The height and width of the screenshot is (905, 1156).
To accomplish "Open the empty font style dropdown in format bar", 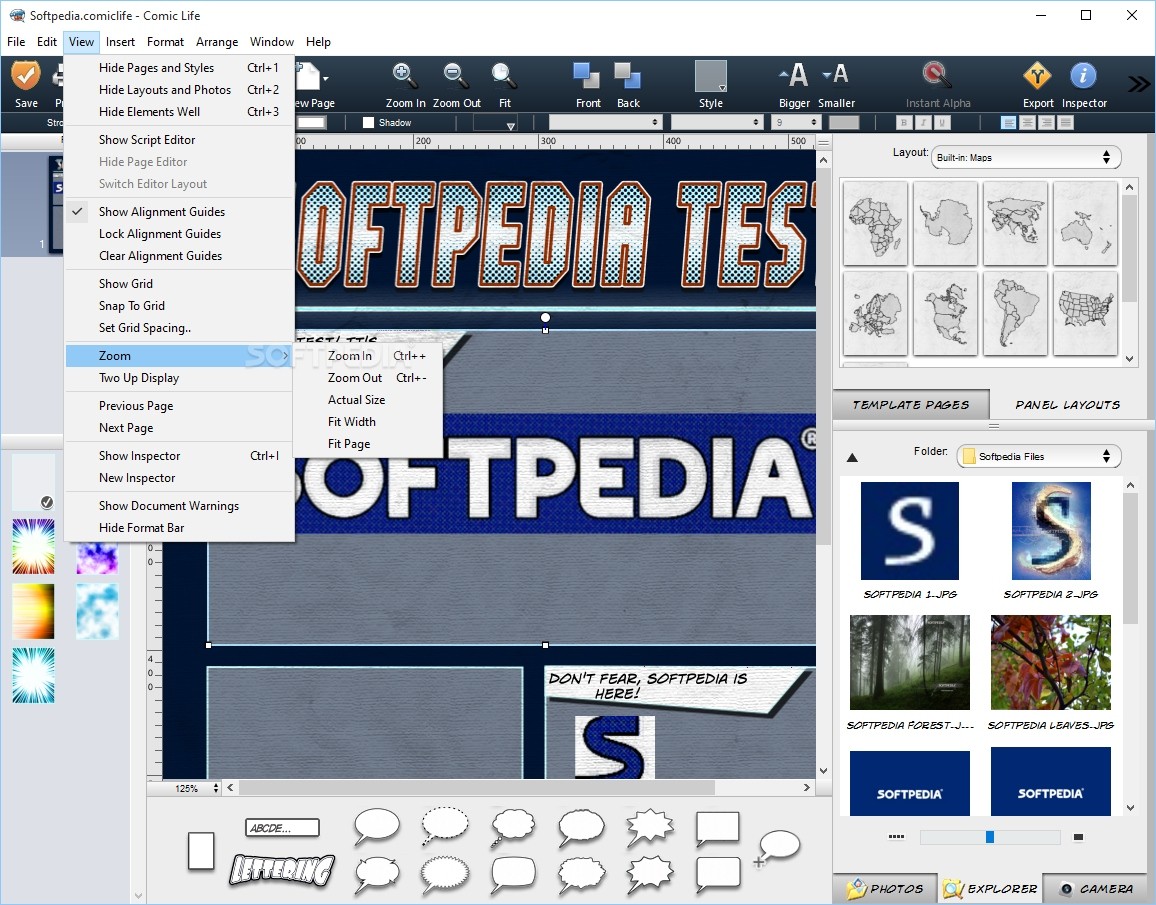I will point(716,122).
